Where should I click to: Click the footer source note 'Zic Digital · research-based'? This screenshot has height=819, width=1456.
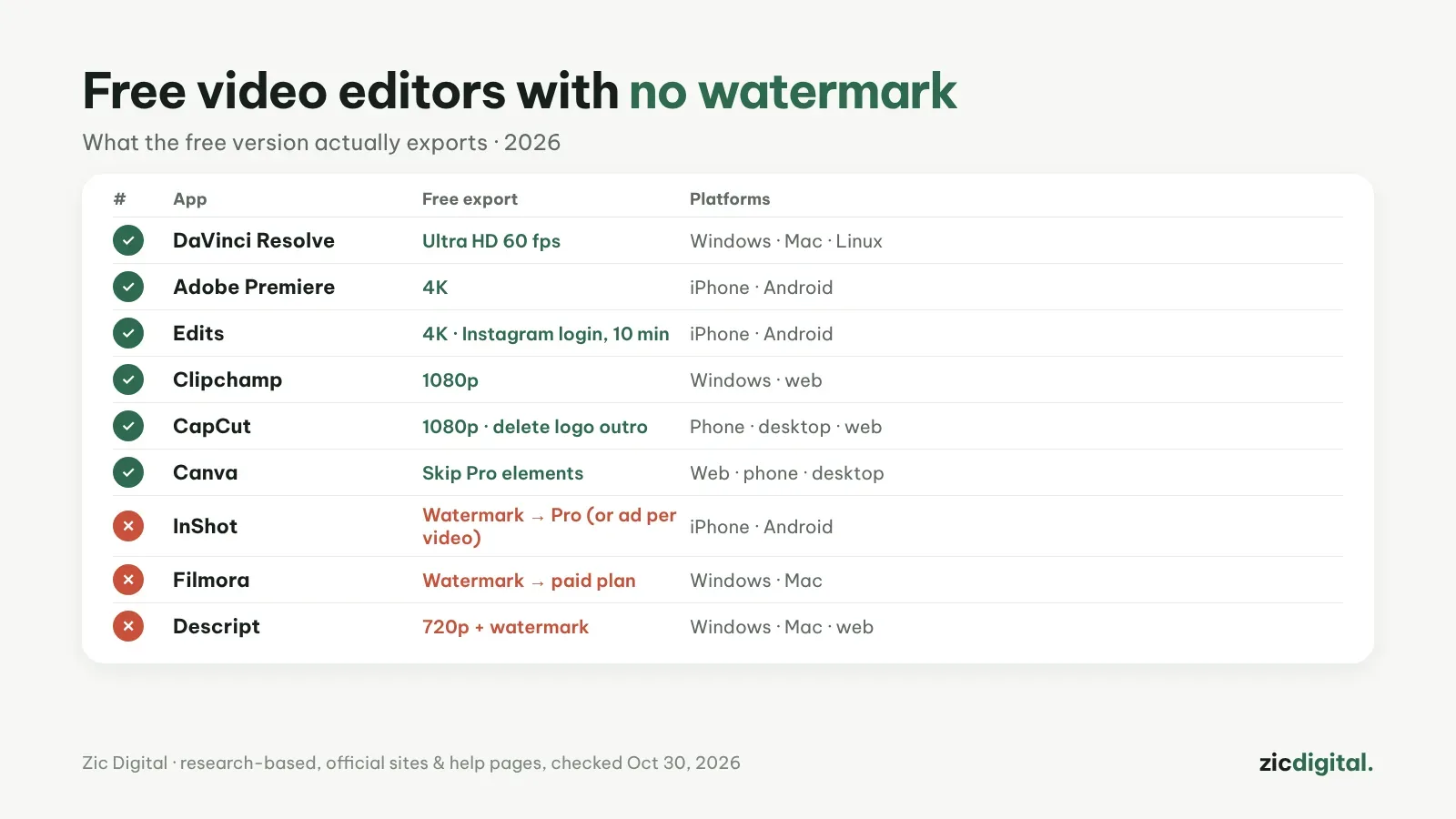[x=411, y=763]
